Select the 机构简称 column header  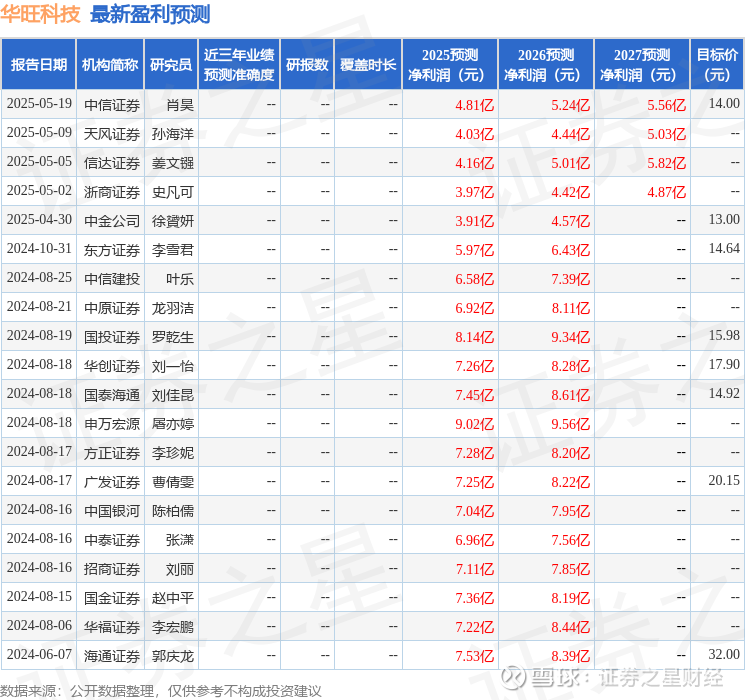coord(110,65)
